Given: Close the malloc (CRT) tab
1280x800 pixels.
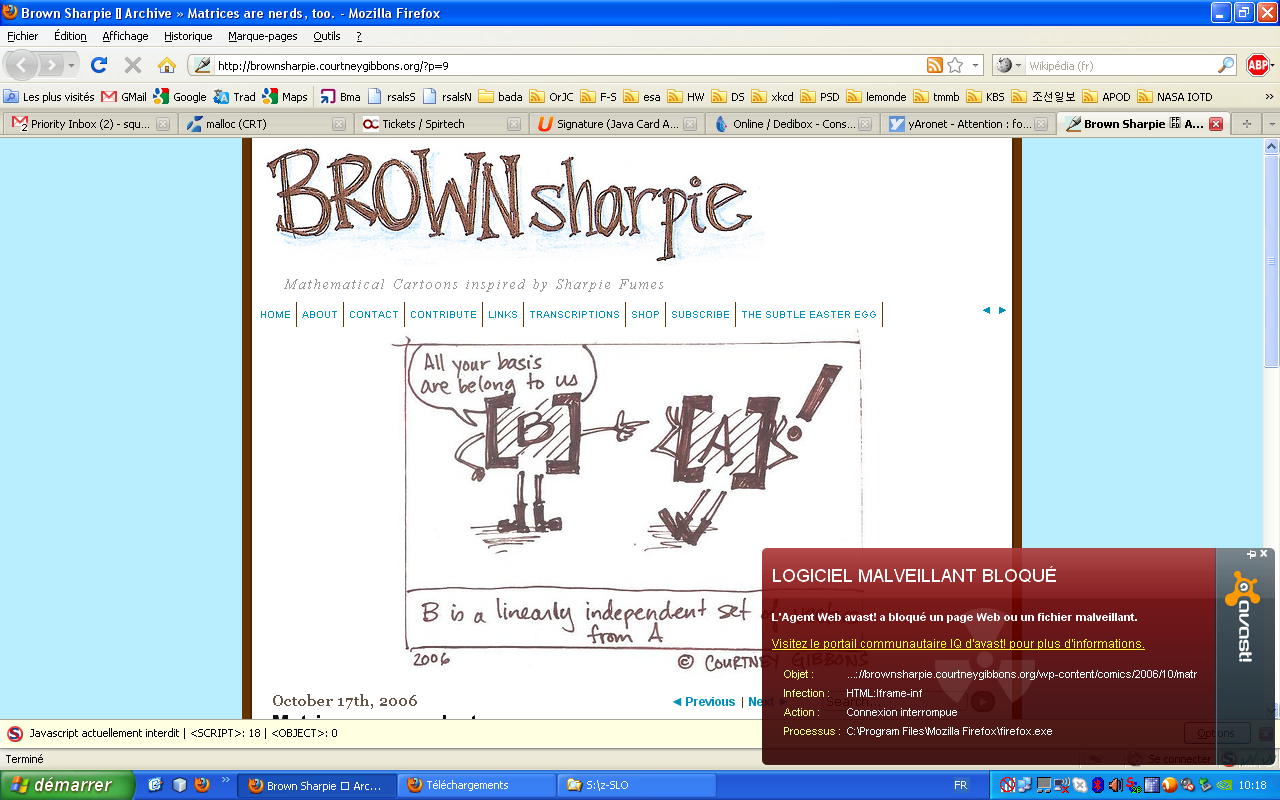Looking at the screenshot, I should click(338, 124).
